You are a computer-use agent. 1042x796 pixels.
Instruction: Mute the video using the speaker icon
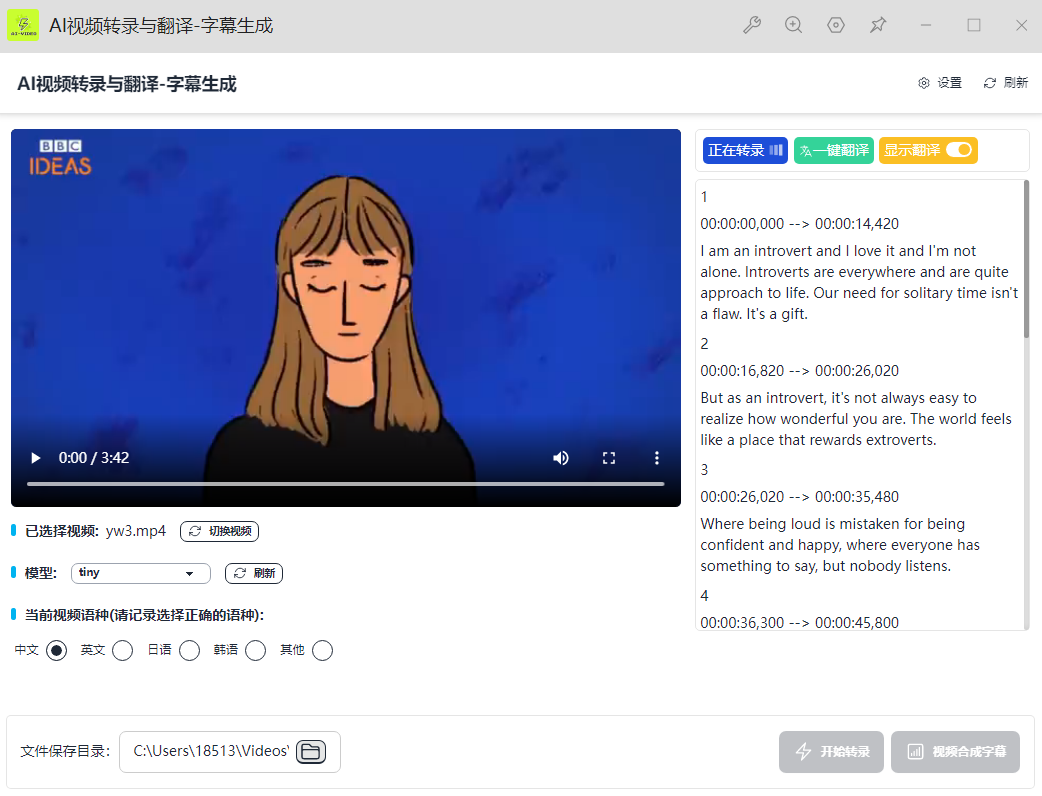561,458
